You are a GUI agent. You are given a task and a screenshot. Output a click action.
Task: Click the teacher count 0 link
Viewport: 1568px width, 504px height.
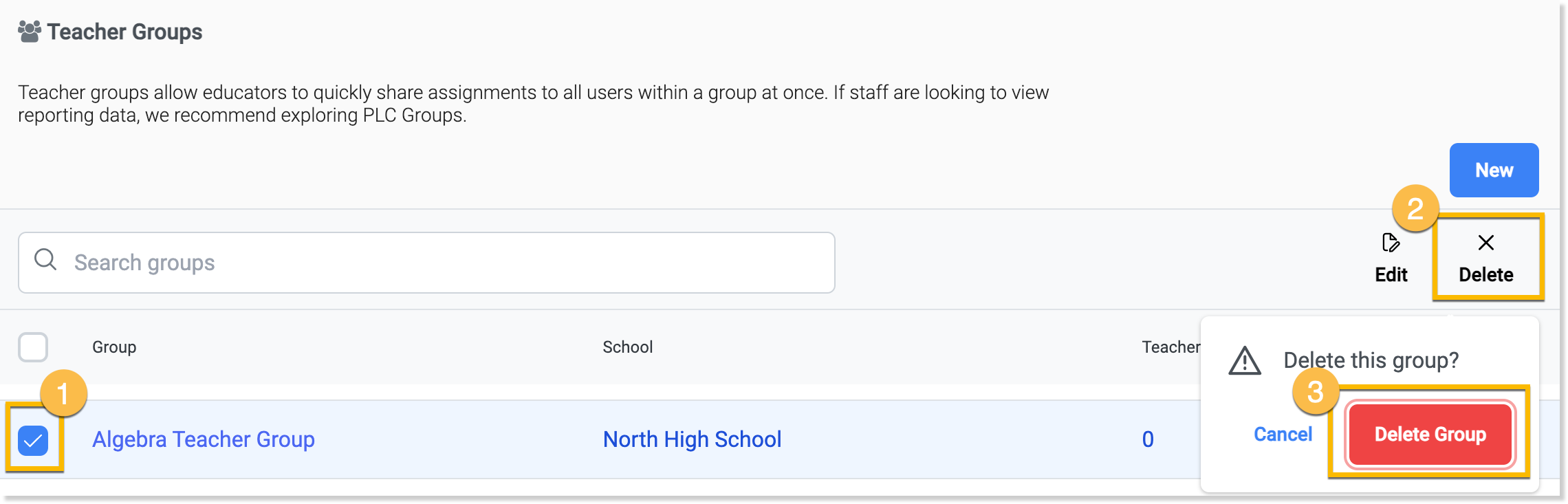click(1148, 439)
